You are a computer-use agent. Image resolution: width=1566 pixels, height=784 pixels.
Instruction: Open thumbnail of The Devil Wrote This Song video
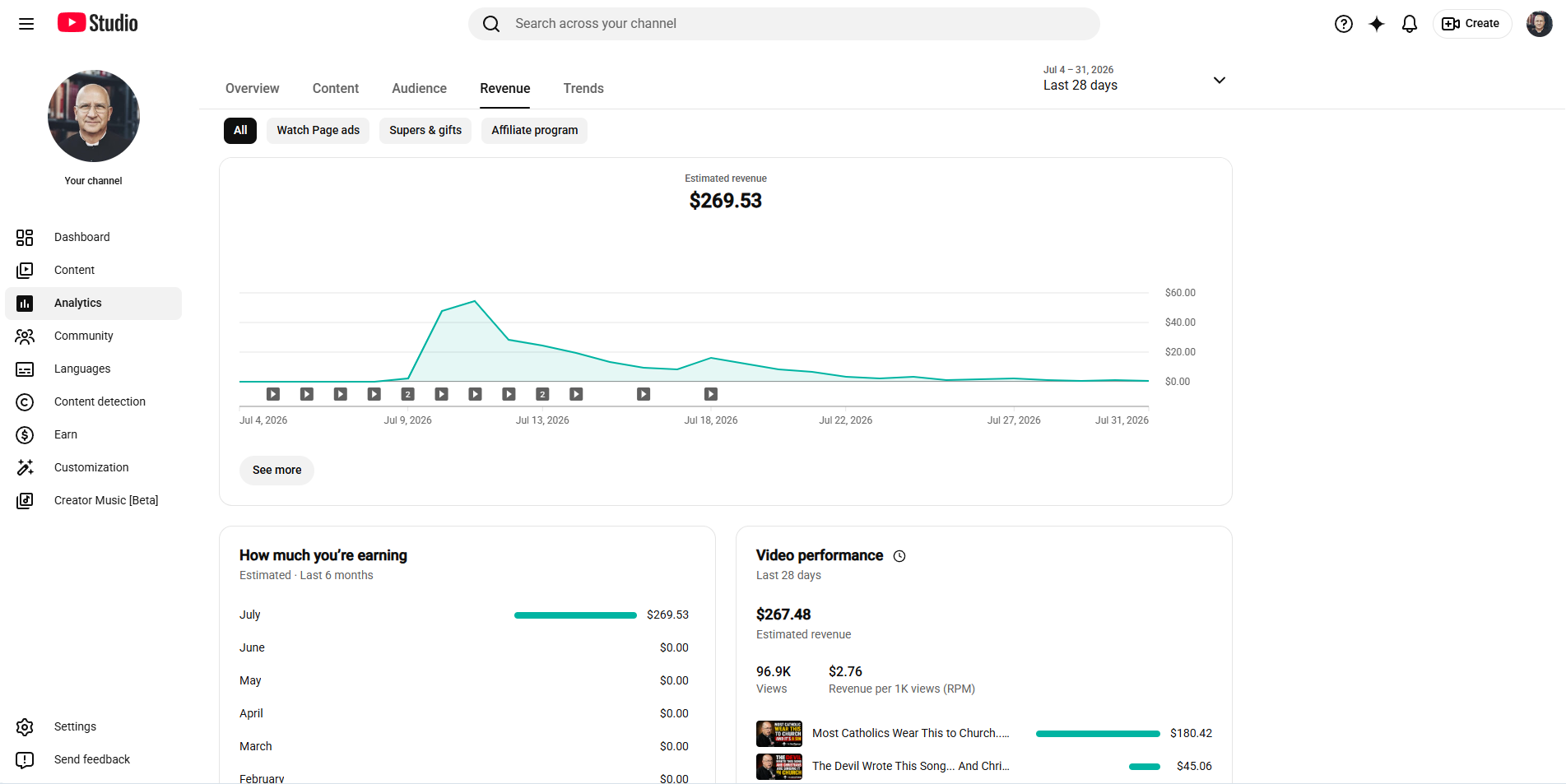tap(779, 766)
